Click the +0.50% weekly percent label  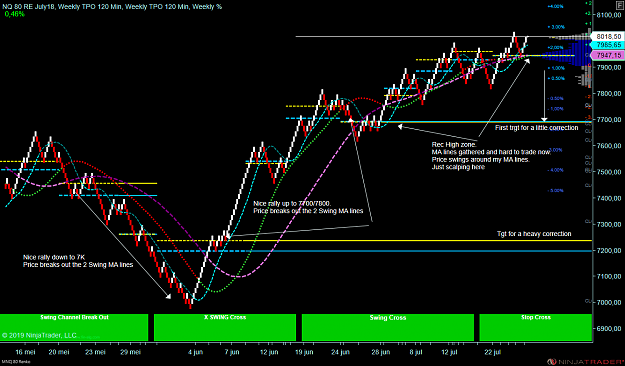tap(557, 79)
